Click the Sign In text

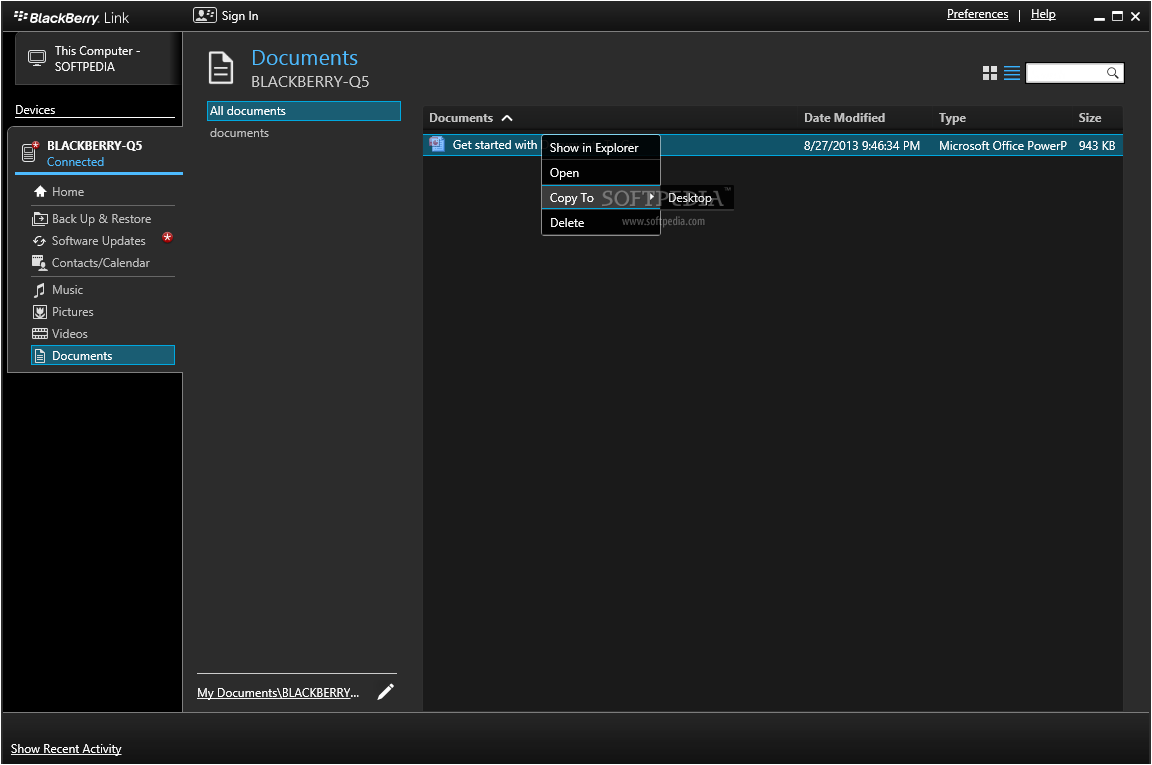coord(240,15)
